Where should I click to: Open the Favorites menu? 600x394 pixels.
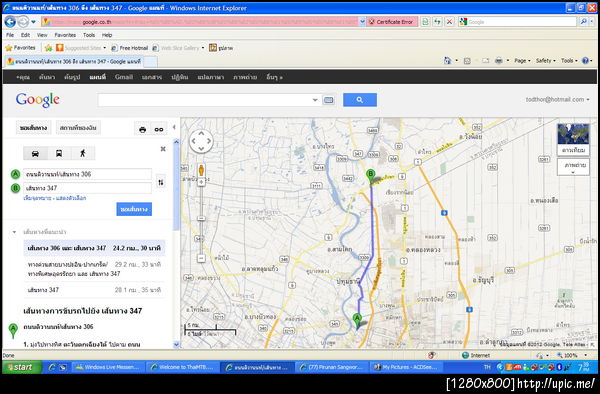65,35
